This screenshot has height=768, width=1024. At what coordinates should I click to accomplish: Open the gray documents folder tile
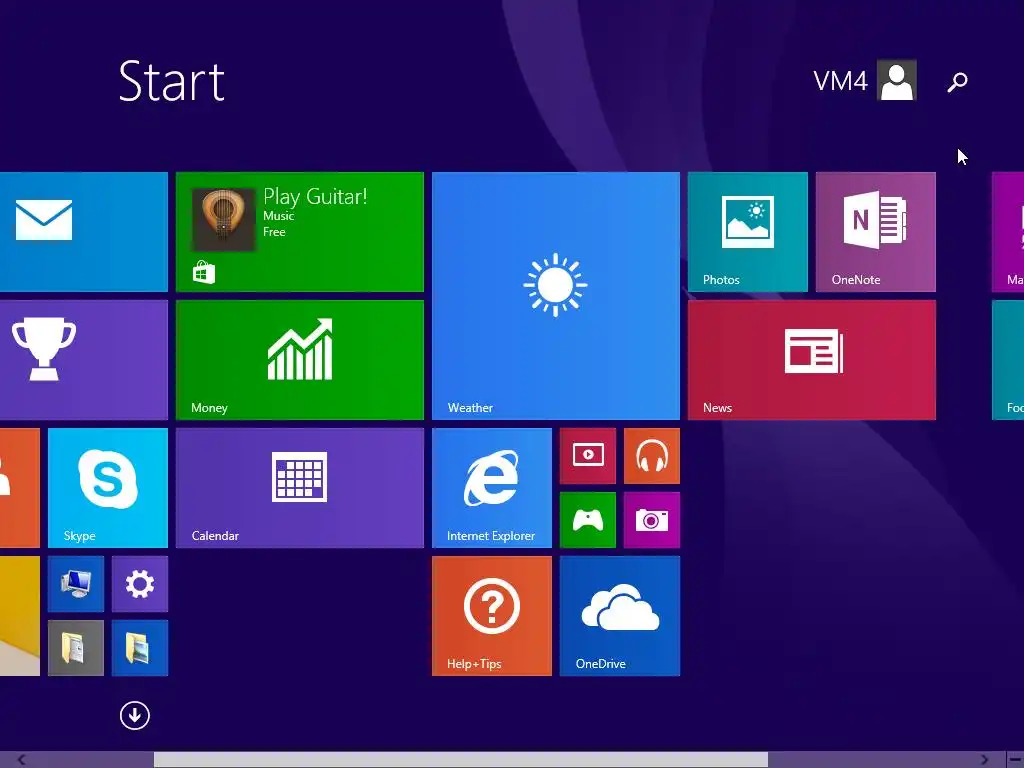[76, 648]
